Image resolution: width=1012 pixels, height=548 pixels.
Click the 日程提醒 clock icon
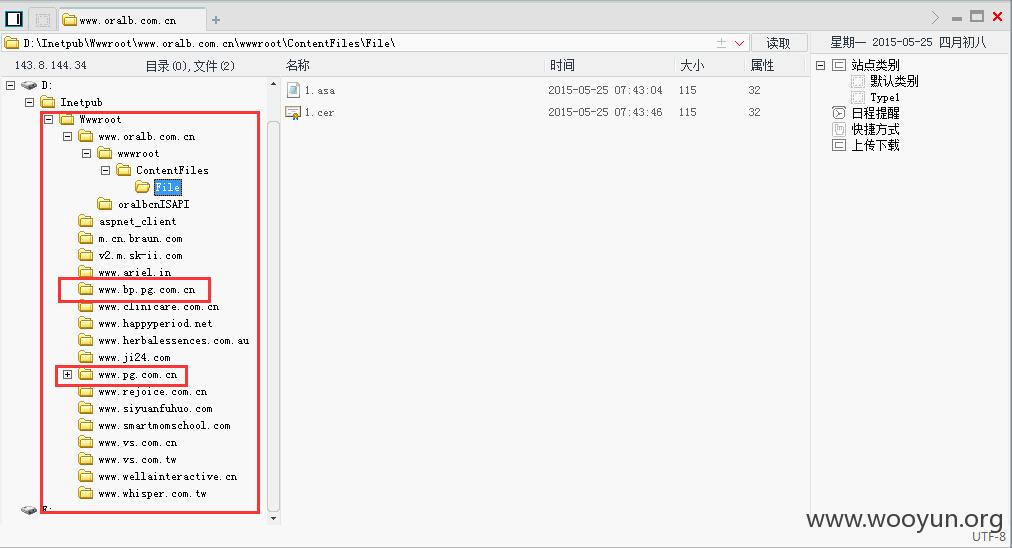tap(839, 113)
